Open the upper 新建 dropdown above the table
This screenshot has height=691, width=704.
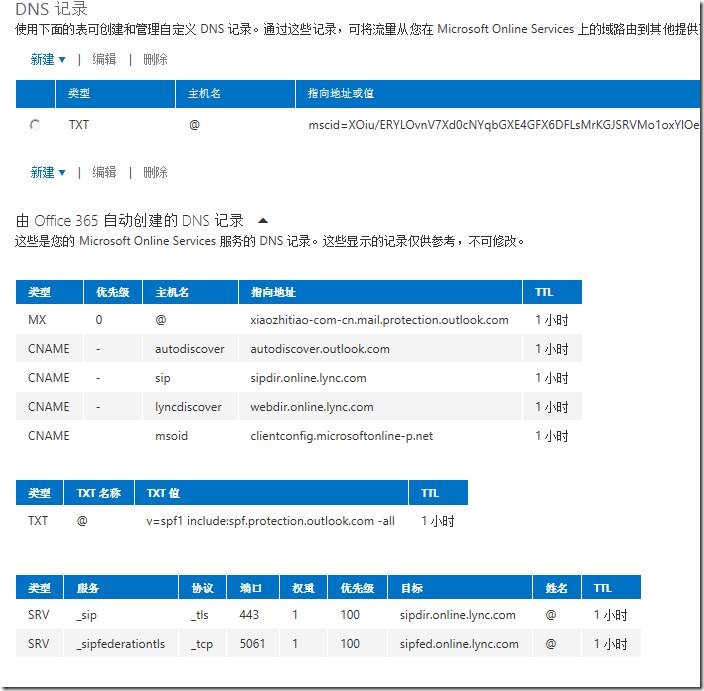48,59
